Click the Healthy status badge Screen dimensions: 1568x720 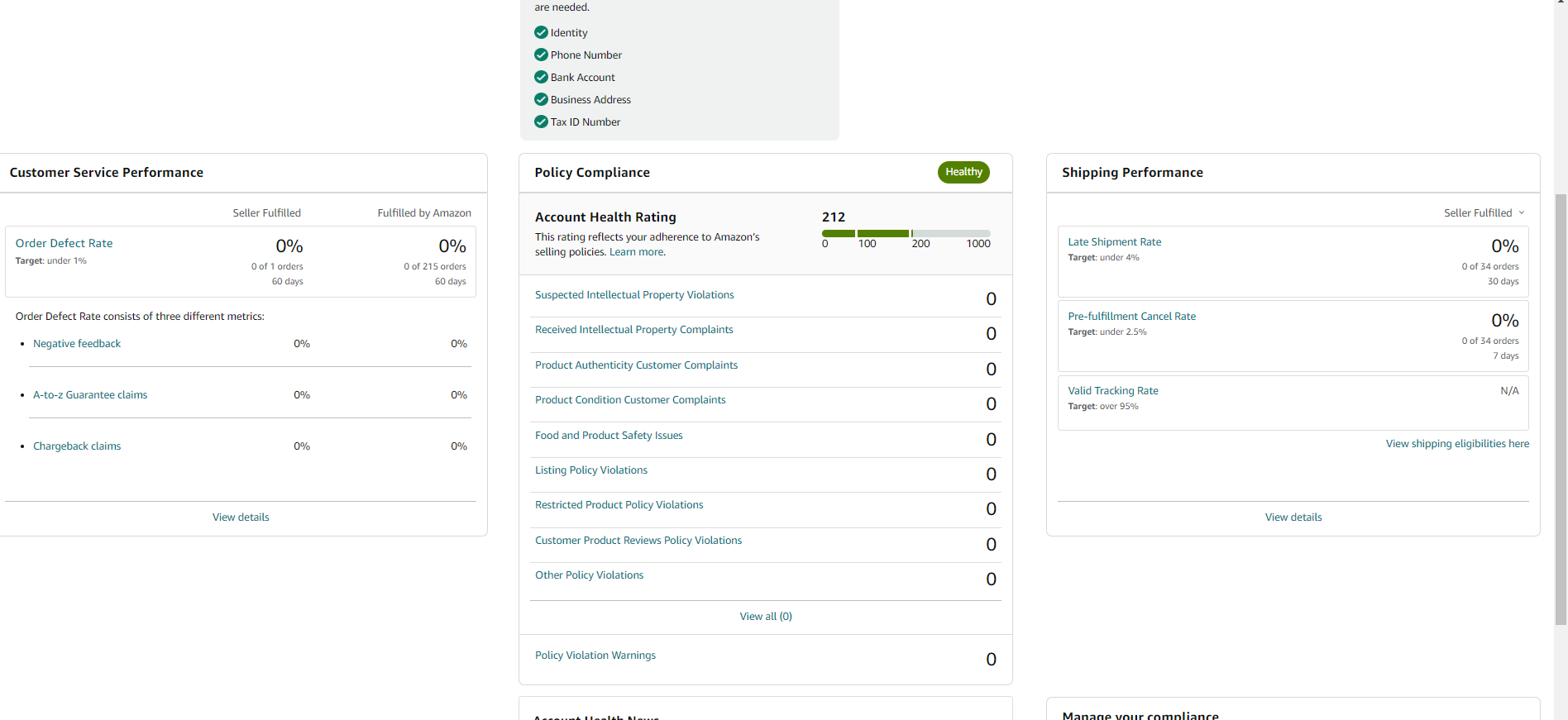pyautogui.click(x=963, y=172)
